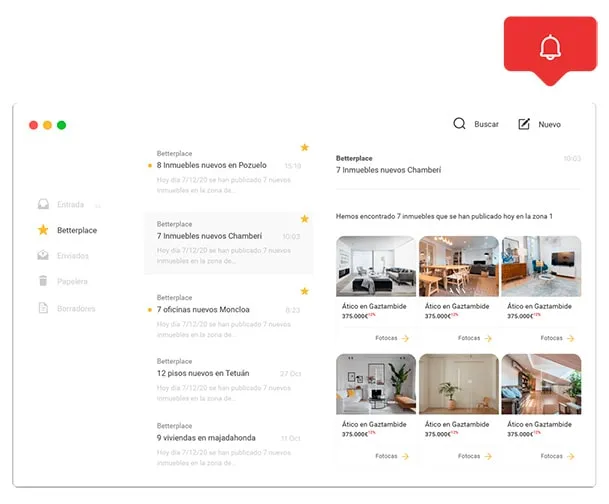Click the unread dot on Pozuelo email
Viewport: 609px width, 504px height.
150,166
